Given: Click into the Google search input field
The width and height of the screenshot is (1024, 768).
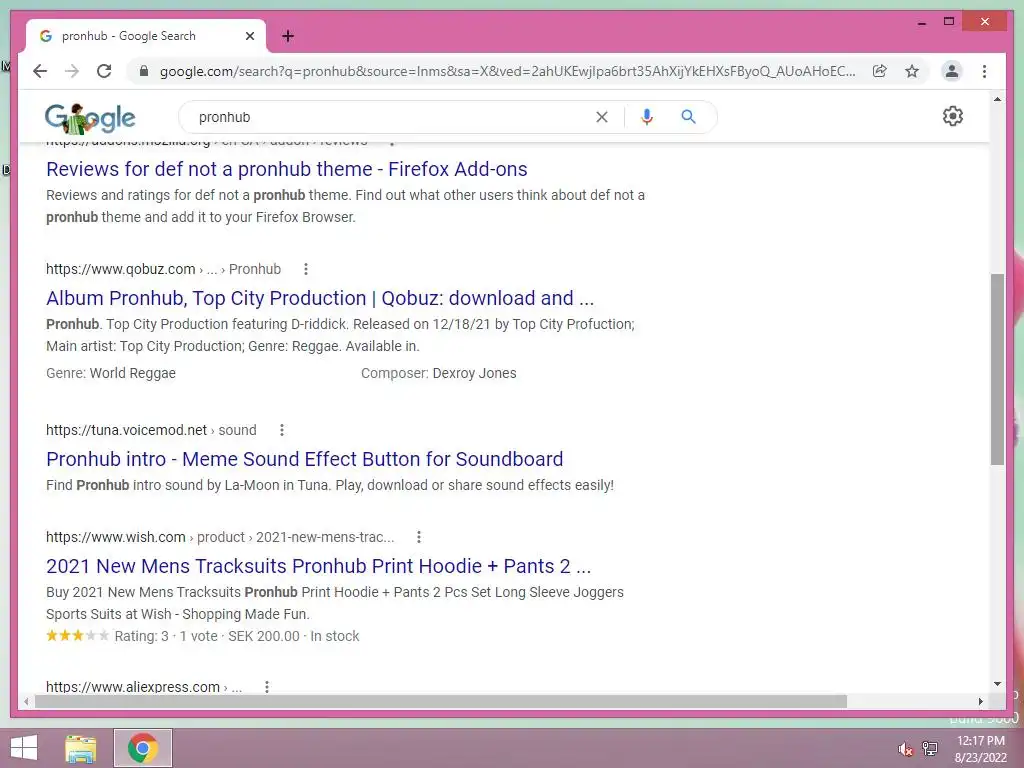Looking at the screenshot, I should [x=392, y=117].
